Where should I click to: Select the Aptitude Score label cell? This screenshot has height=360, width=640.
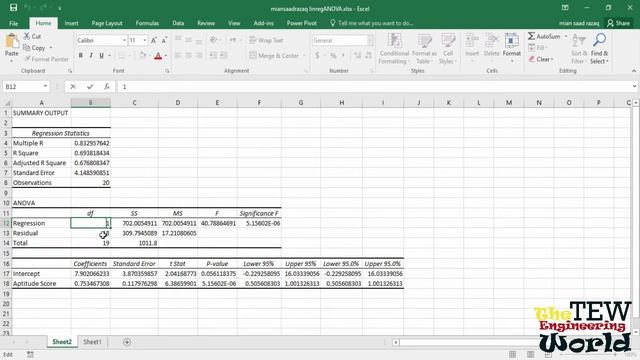pyautogui.click(x=41, y=284)
